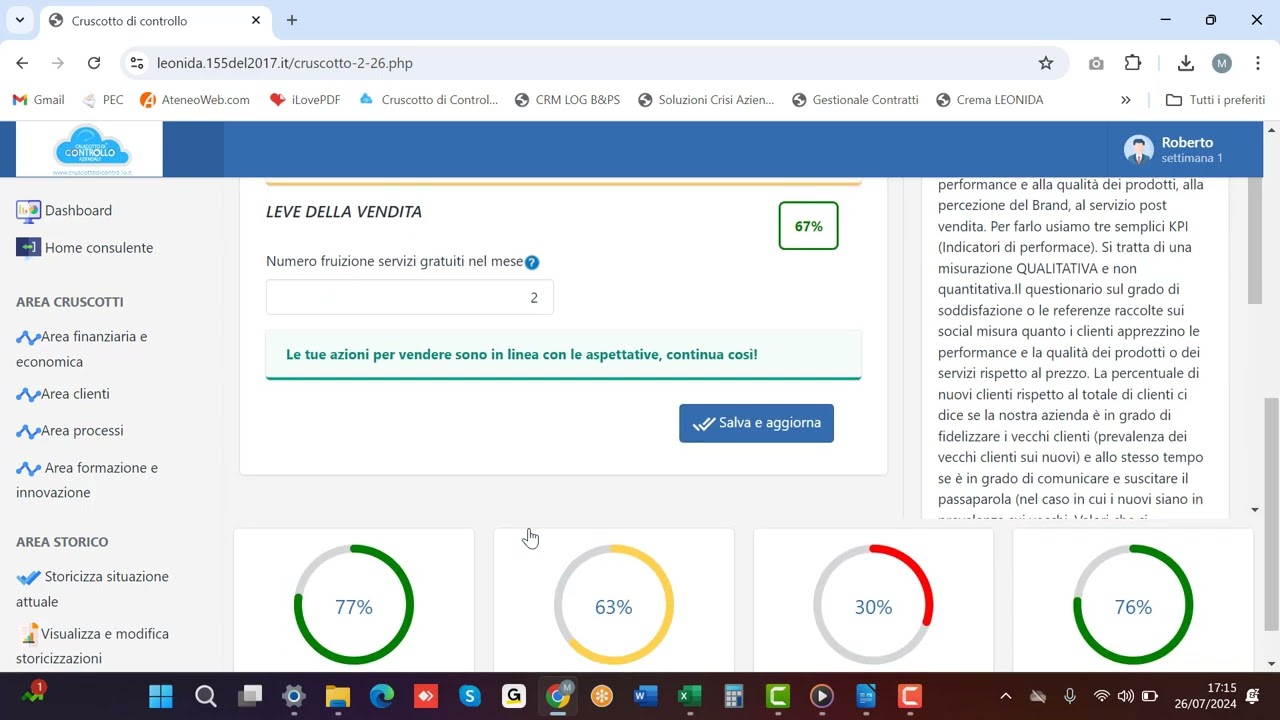Open the browser extensions puzzle icon
Image resolution: width=1280 pixels, height=720 pixels.
click(x=1133, y=63)
